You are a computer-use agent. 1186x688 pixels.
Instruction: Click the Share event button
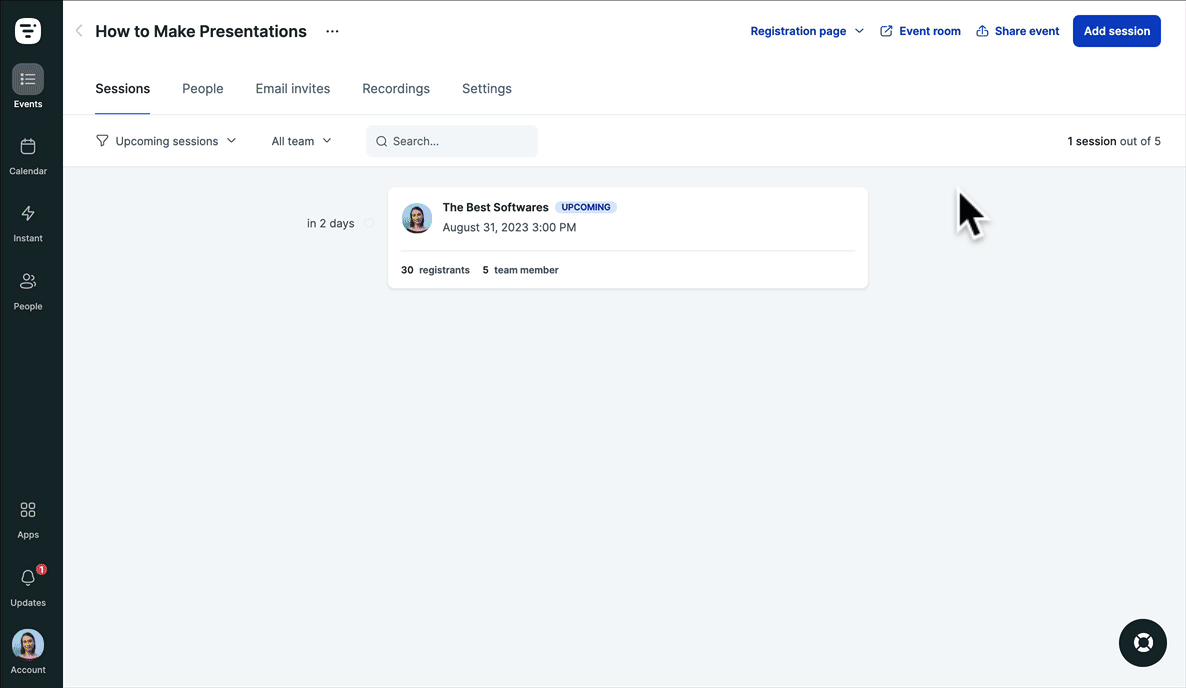click(1017, 31)
